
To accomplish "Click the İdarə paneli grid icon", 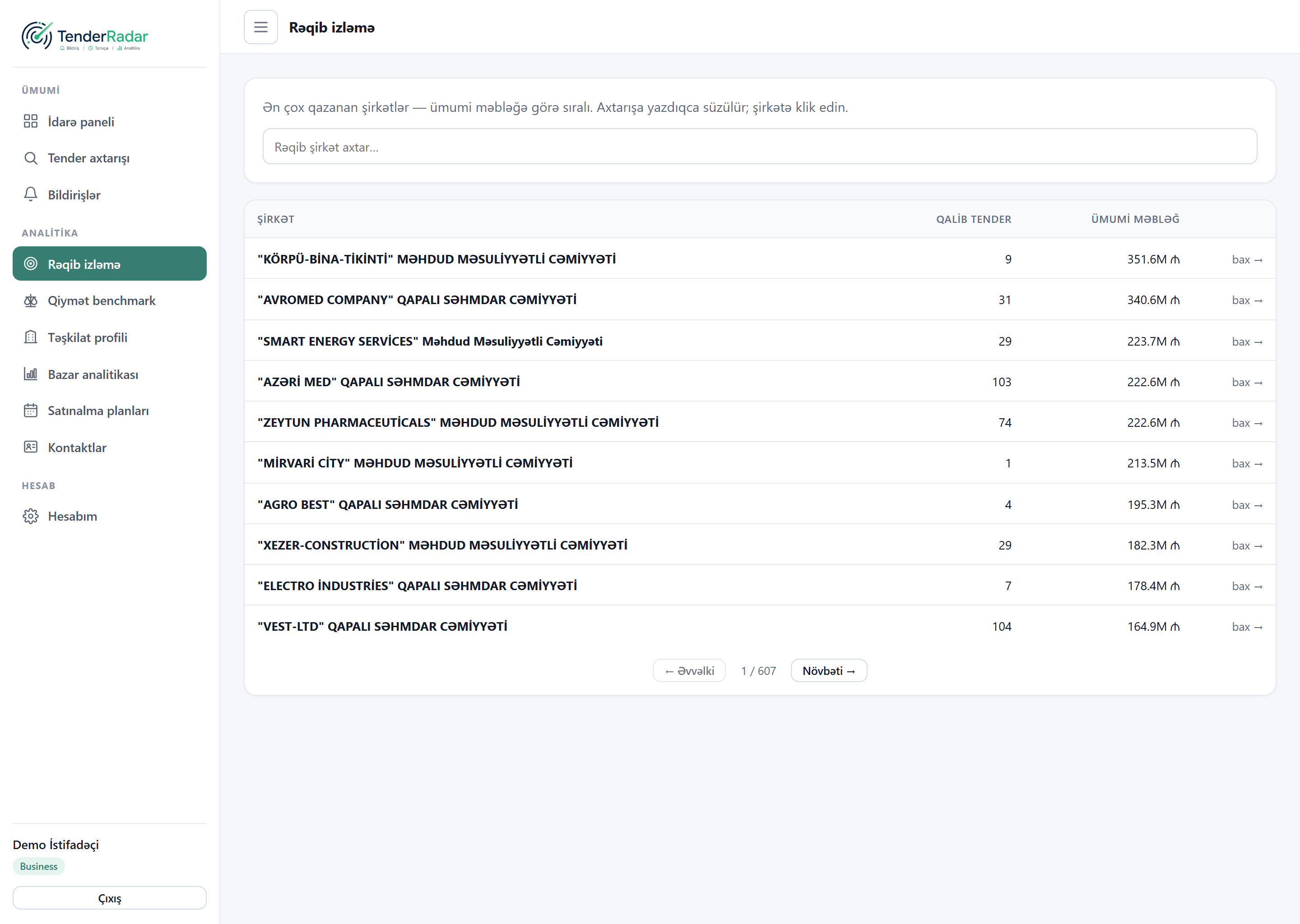I will pyautogui.click(x=31, y=121).
